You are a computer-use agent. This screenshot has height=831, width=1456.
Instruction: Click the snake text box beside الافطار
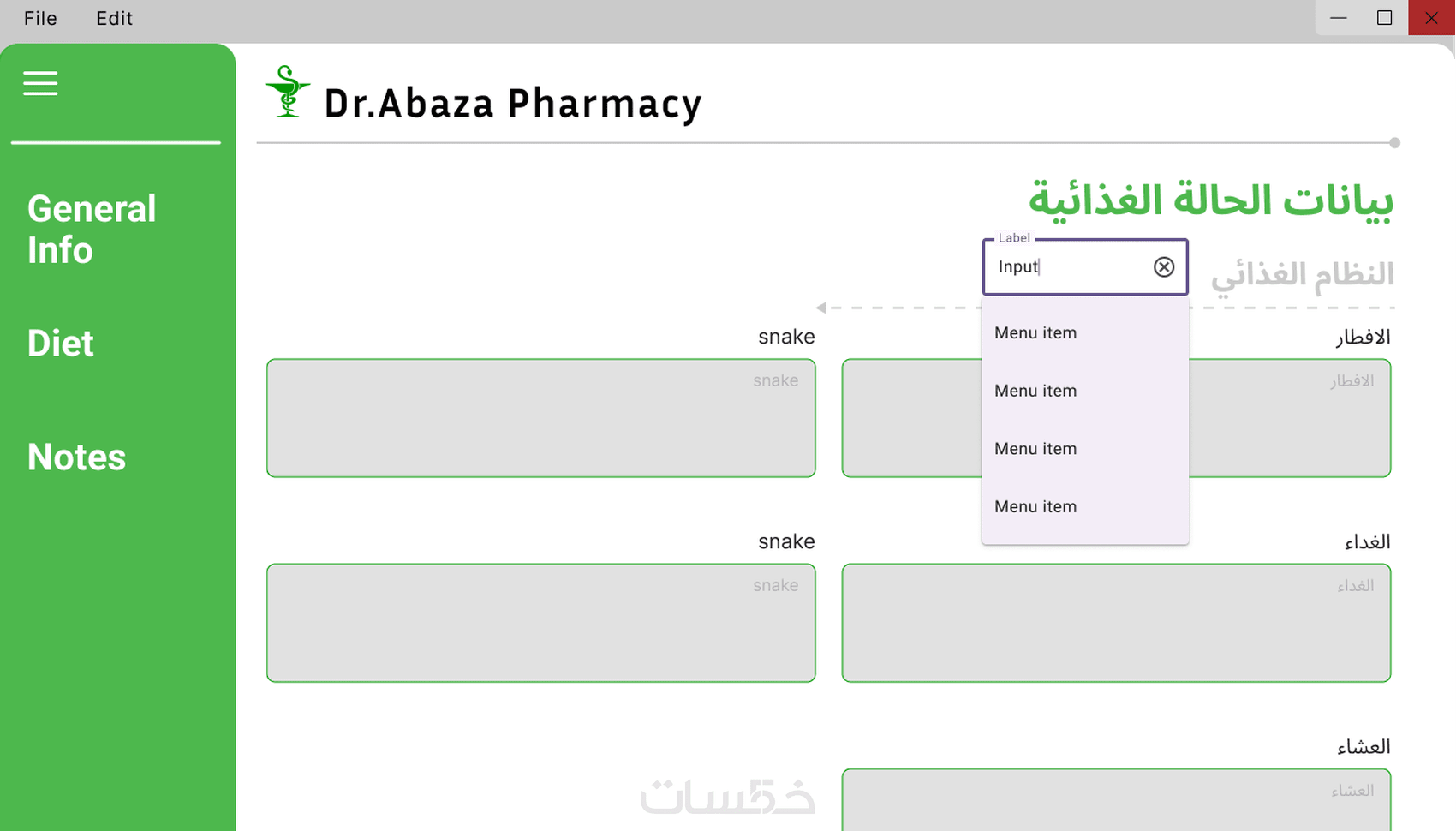(x=540, y=418)
